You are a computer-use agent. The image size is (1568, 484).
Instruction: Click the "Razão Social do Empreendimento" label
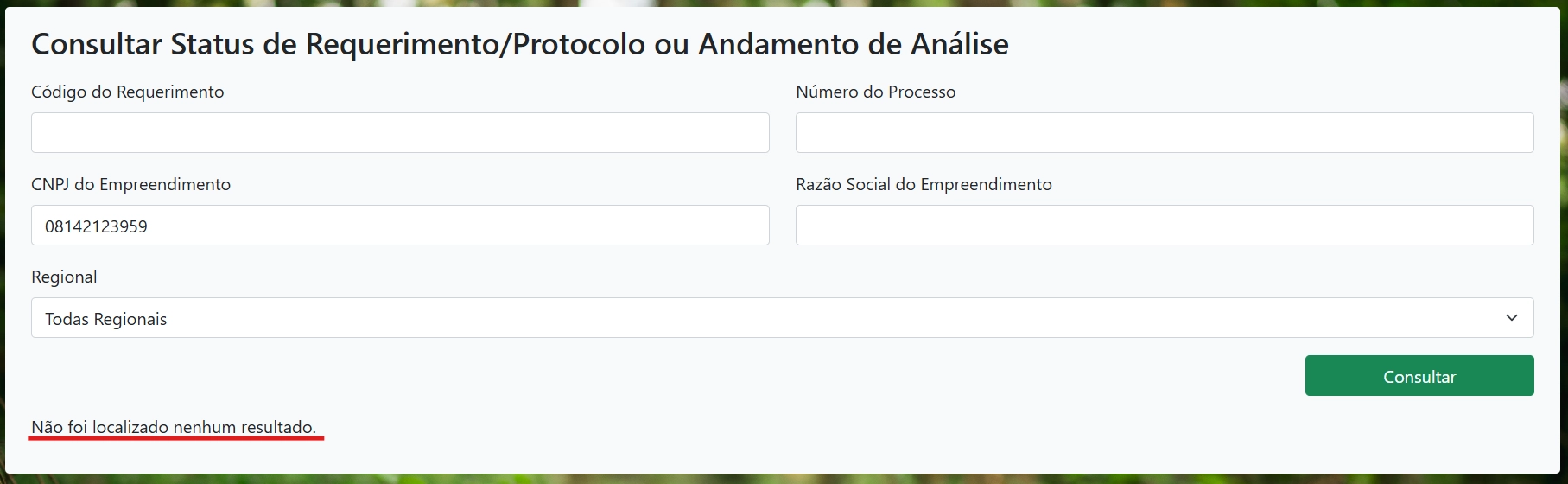924,185
